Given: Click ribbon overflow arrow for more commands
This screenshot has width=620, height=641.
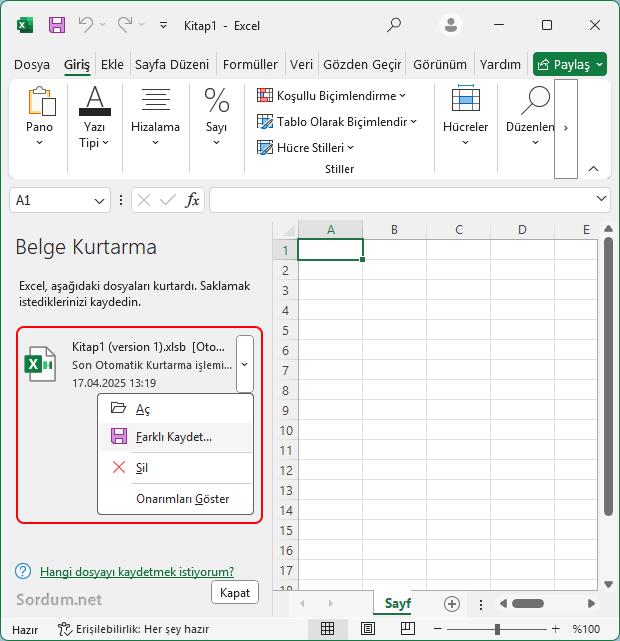Looking at the screenshot, I should (566, 128).
